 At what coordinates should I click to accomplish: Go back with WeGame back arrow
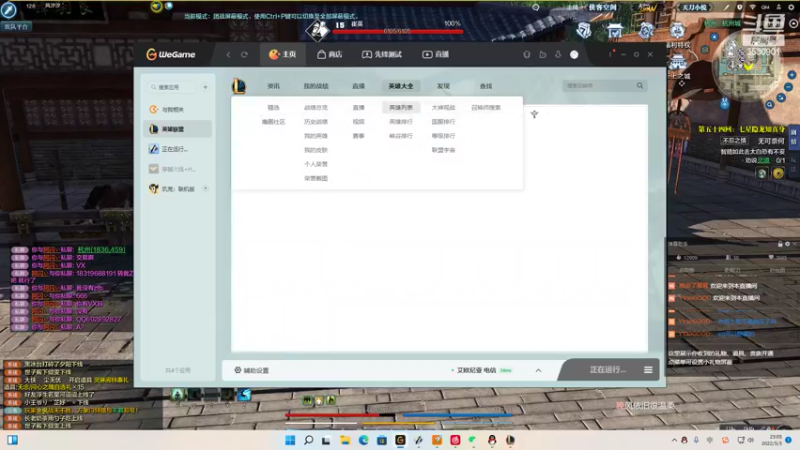coord(229,55)
